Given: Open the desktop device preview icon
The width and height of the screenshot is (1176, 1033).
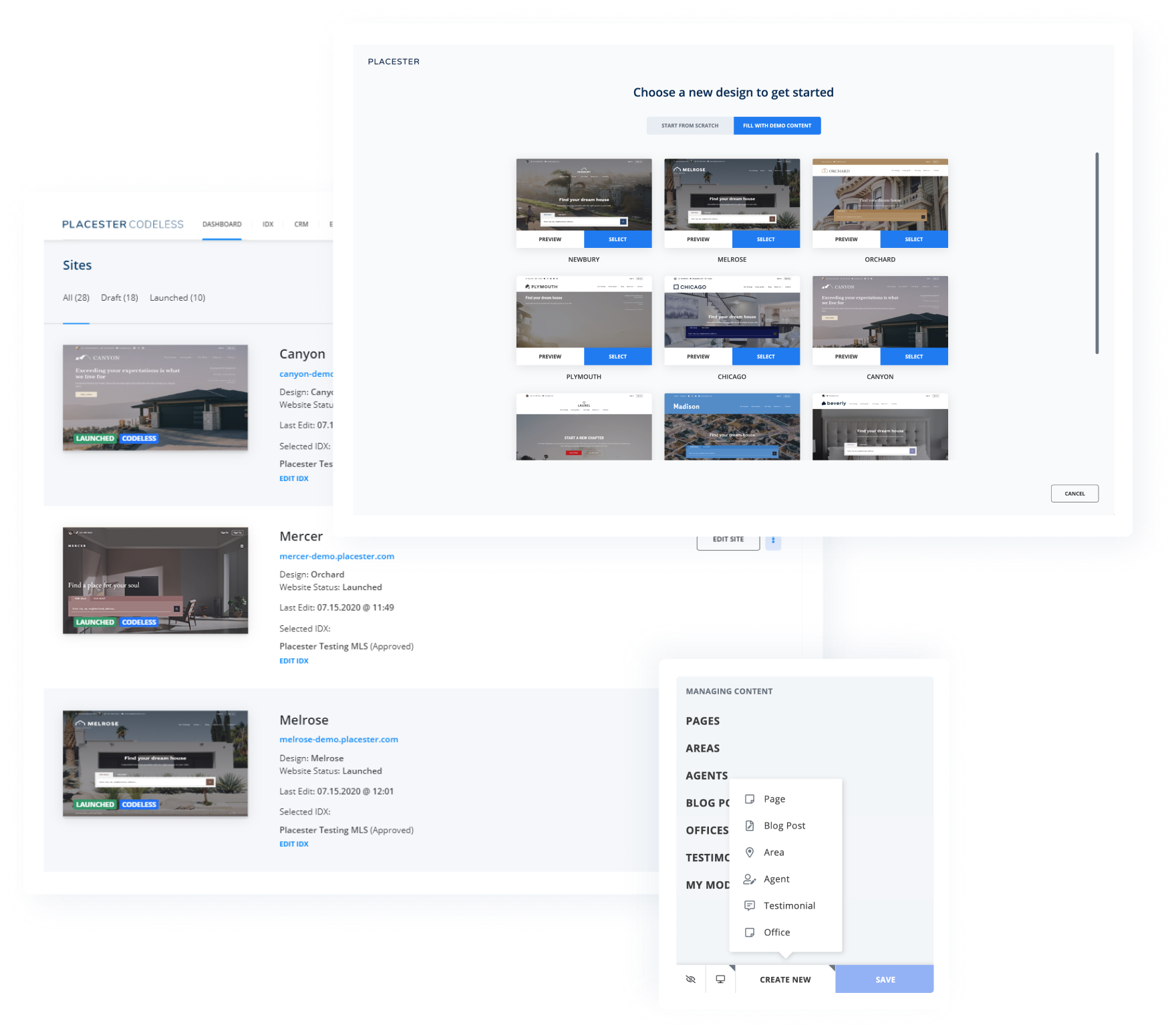Looking at the screenshot, I should (x=720, y=980).
